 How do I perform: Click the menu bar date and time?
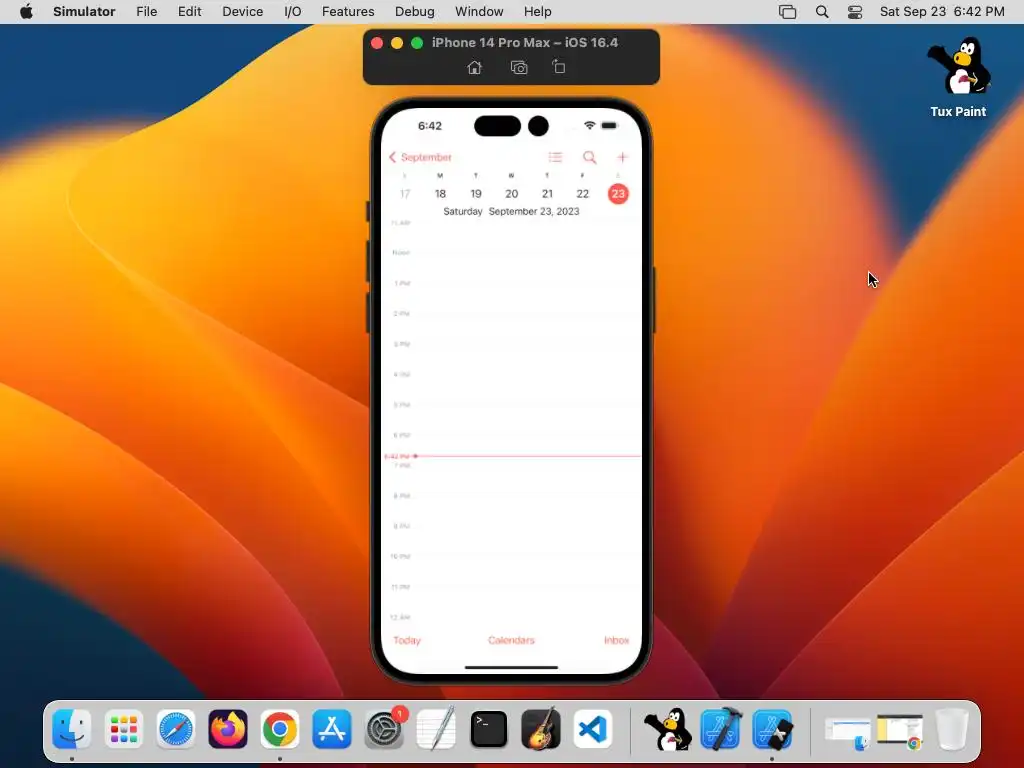(x=942, y=12)
